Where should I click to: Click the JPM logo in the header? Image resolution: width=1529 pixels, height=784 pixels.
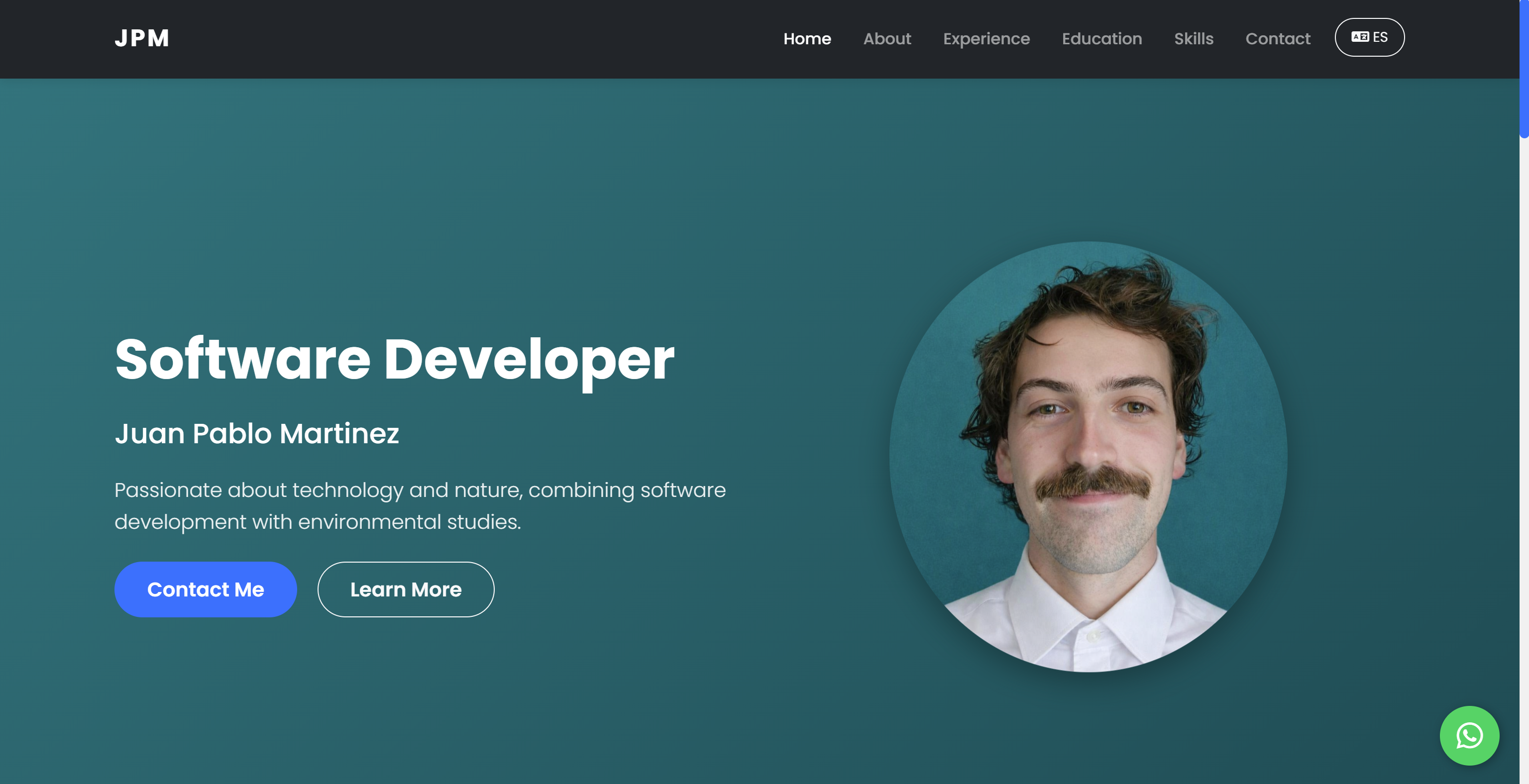click(142, 38)
